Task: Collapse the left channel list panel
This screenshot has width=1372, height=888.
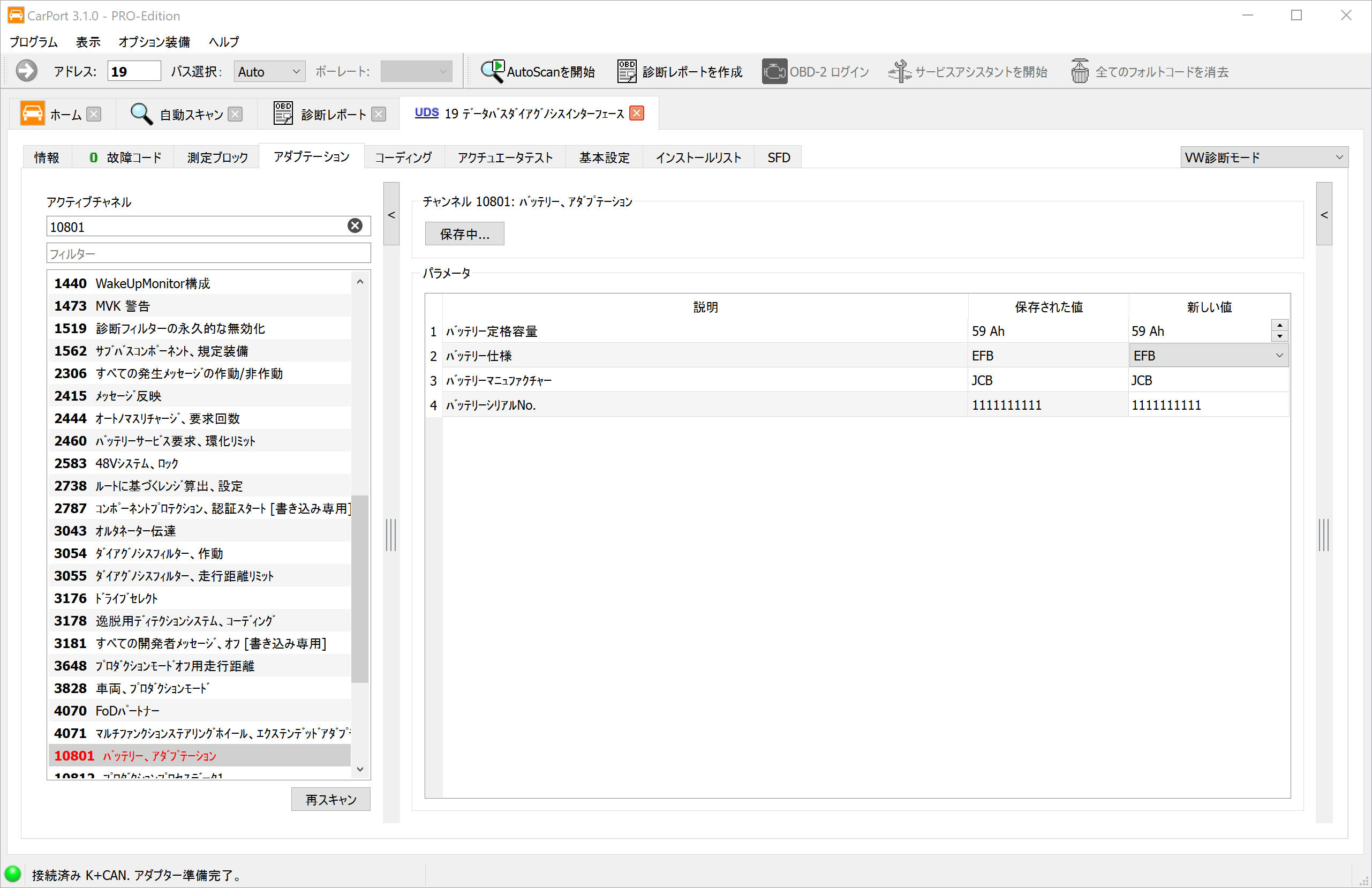Action: 391,215
